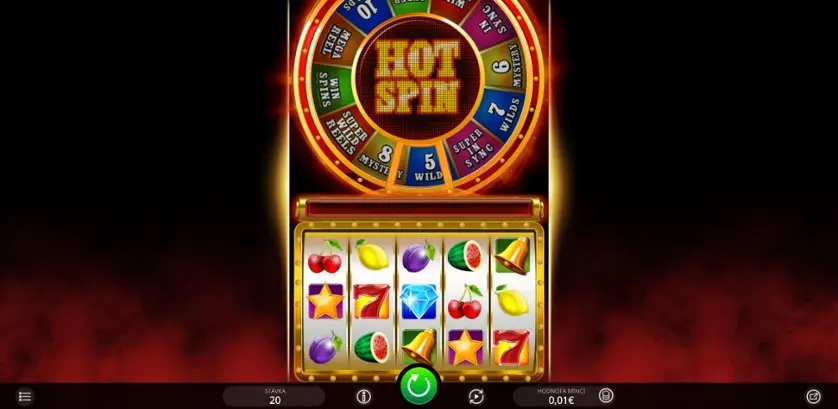Click the blue diamond symbol
The height and width of the screenshot is (409, 838).
tap(418, 301)
